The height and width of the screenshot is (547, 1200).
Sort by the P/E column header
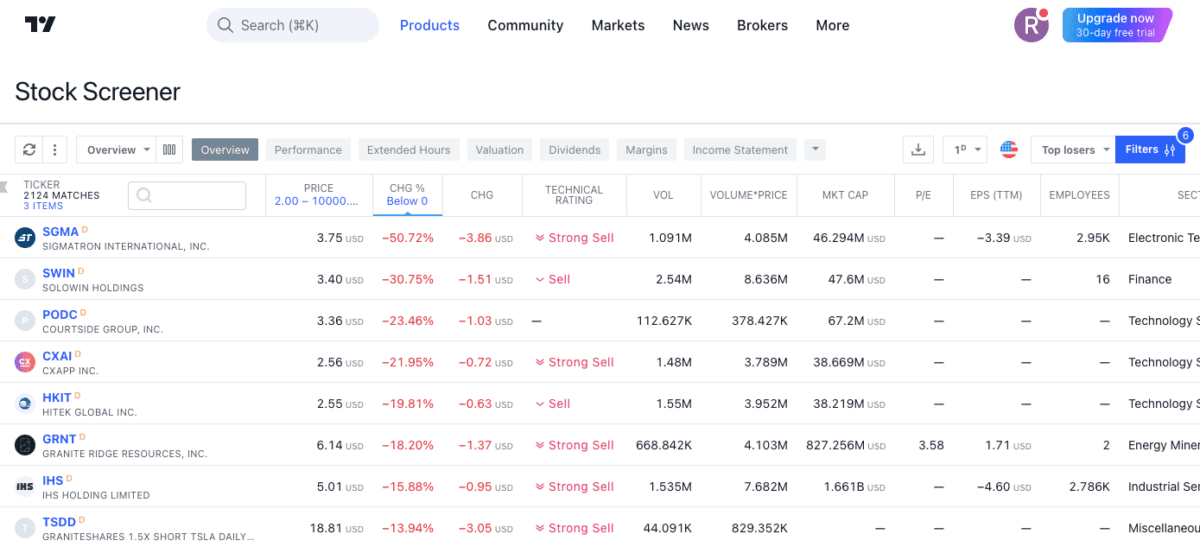point(922,195)
